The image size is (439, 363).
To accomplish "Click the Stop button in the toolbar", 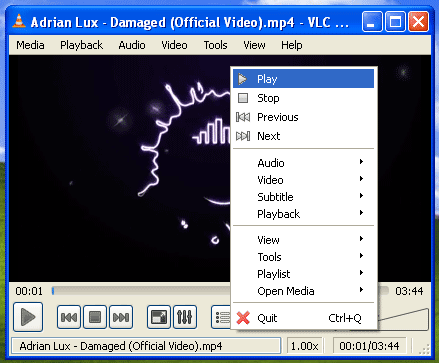I will point(95,317).
